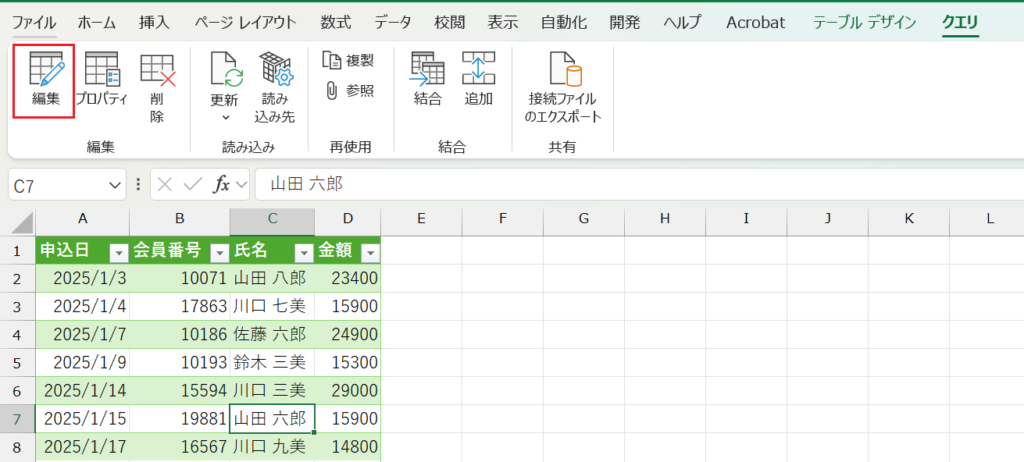Open the ヘルプ tab

(682, 23)
